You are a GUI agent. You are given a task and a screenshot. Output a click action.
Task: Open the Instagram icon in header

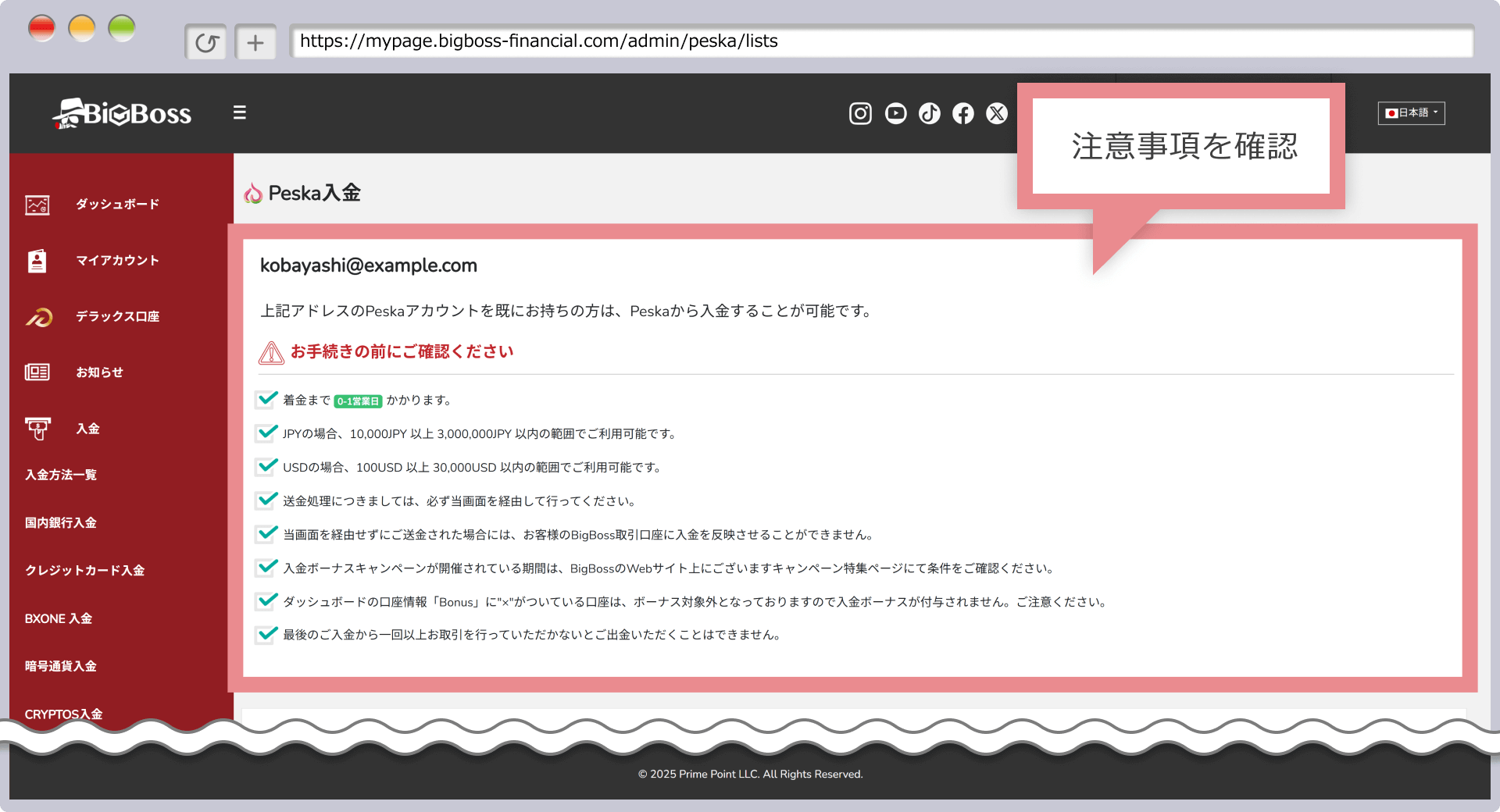pyautogui.click(x=860, y=114)
